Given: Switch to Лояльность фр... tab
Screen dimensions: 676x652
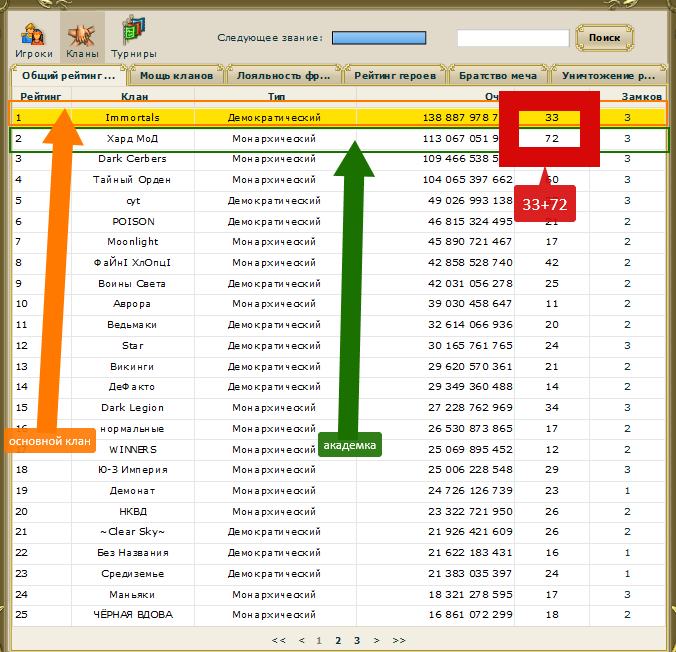Looking at the screenshot, I should click(283, 75).
